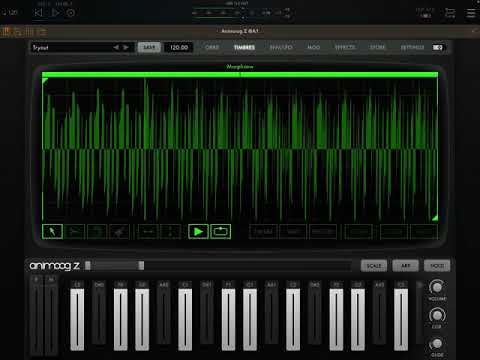480x360 pixels.
Task: Click the last dim Morphview toolbar button
Action: click(x=423, y=232)
